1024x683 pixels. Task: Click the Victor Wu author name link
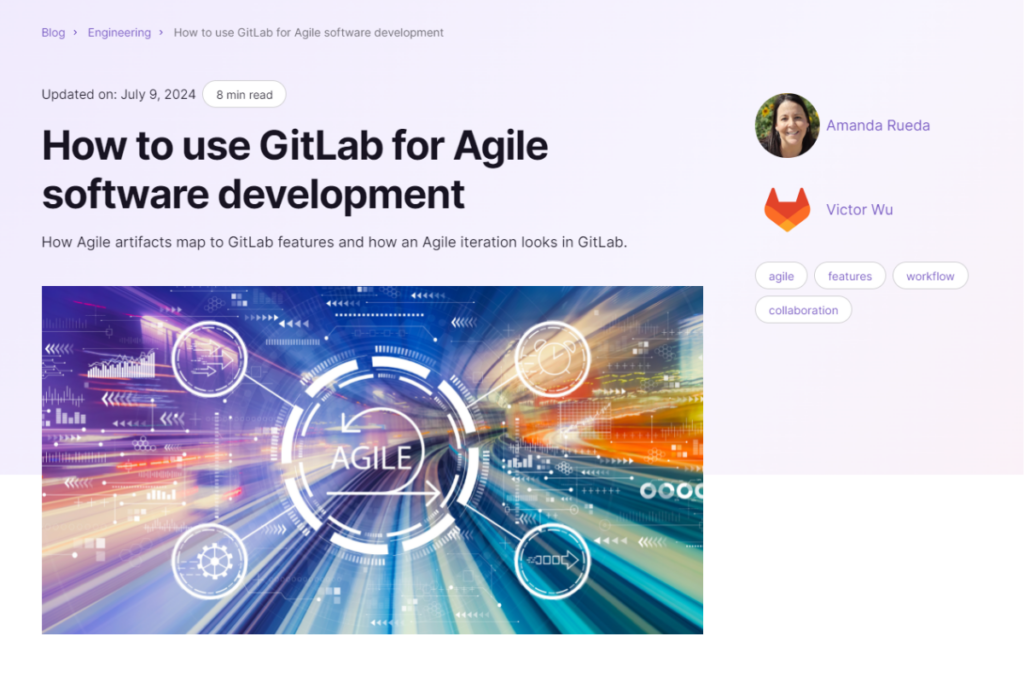point(859,210)
